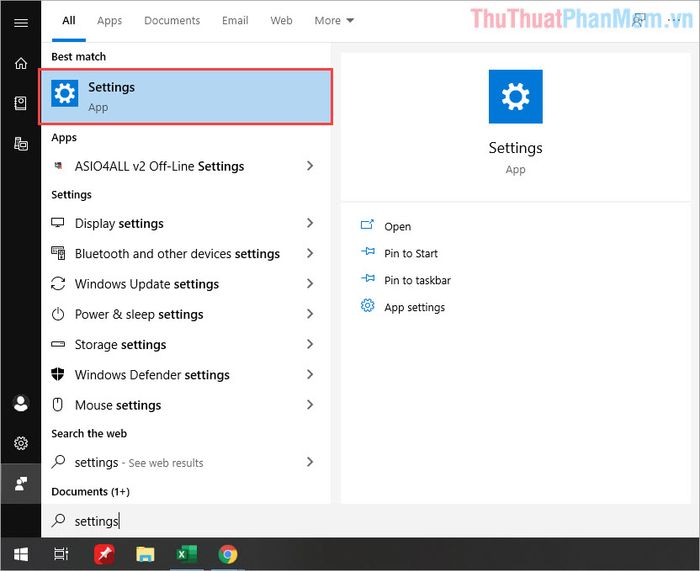Screen dimensions: 700x571
Task: Open the red pin app on the taskbar
Action: pyautogui.click(x=104, y=554)
